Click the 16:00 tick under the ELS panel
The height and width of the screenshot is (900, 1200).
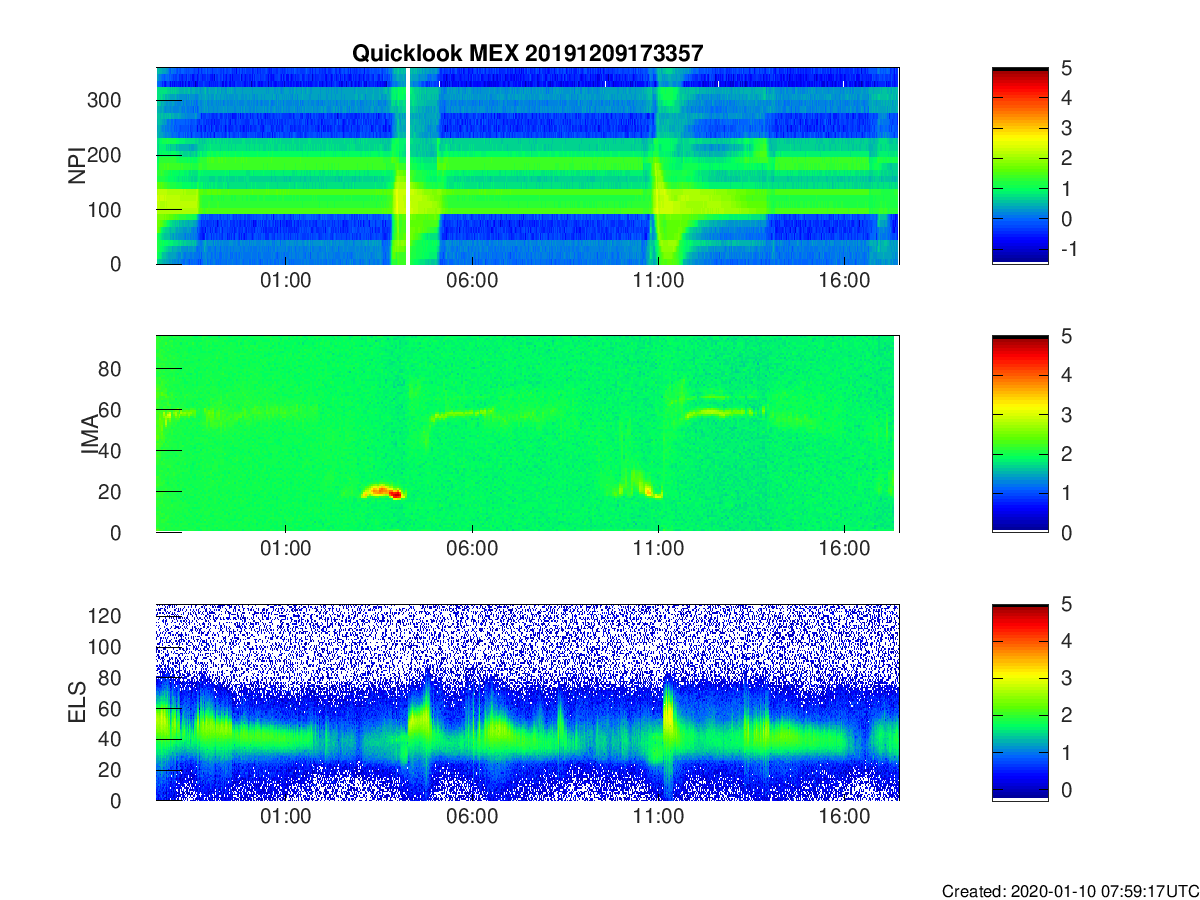coord(844,818)
